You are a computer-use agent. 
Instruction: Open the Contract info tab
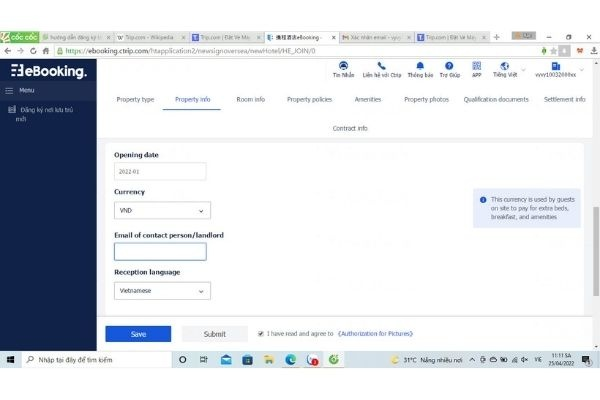350,128
